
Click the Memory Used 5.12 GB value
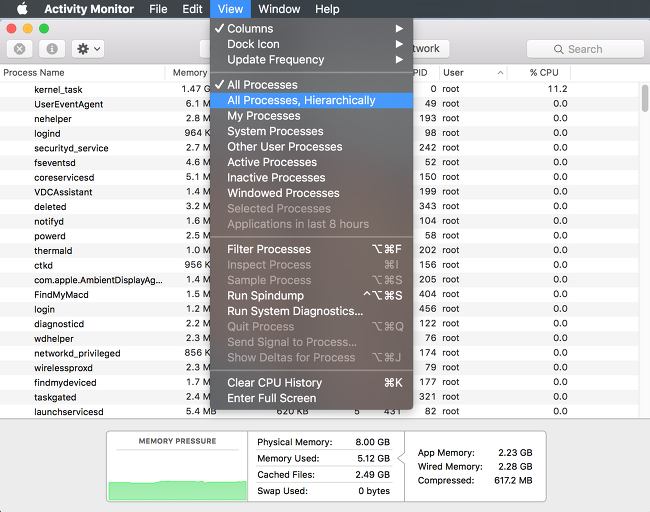point(373,458)
